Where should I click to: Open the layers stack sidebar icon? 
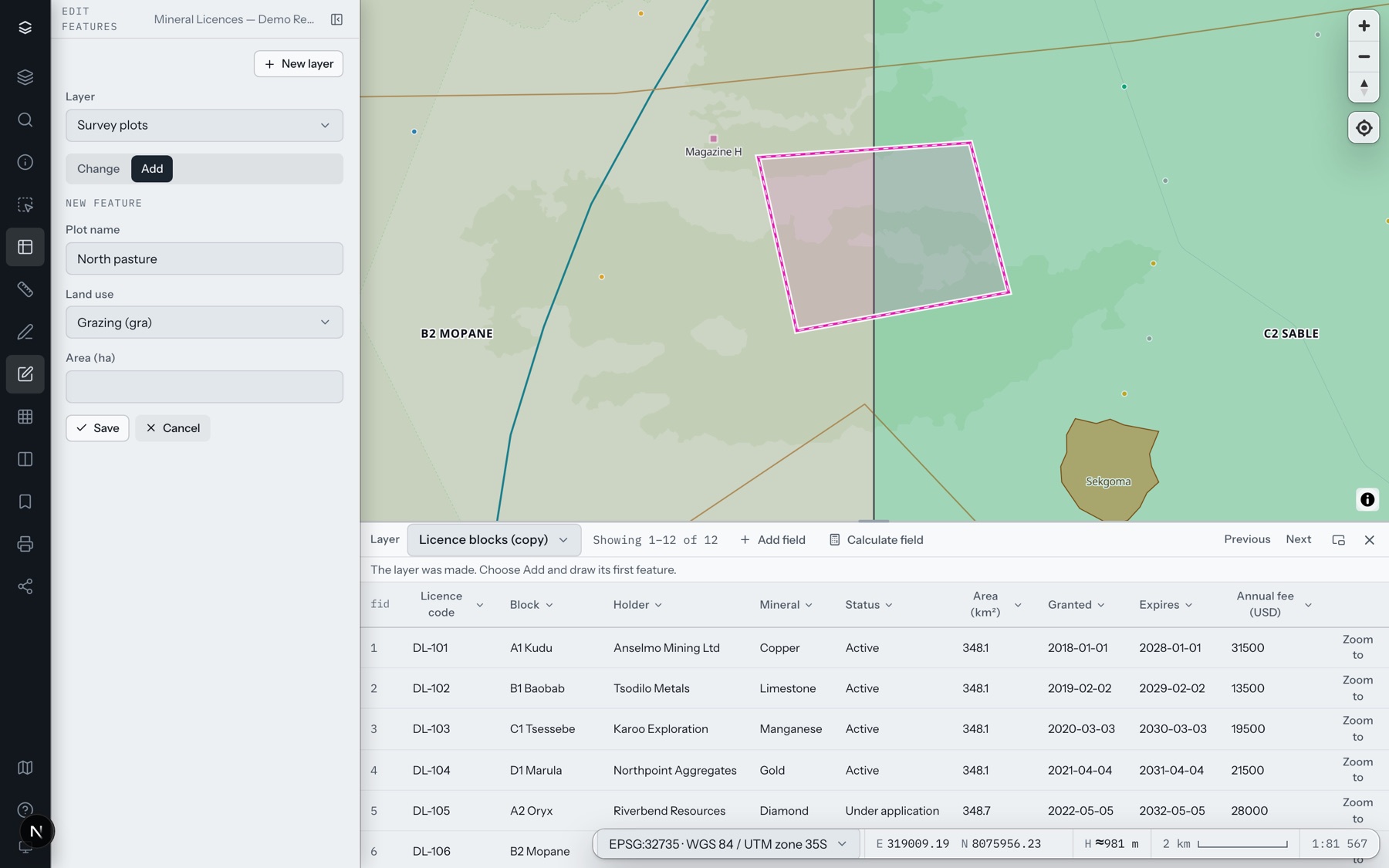coord(25,77)
